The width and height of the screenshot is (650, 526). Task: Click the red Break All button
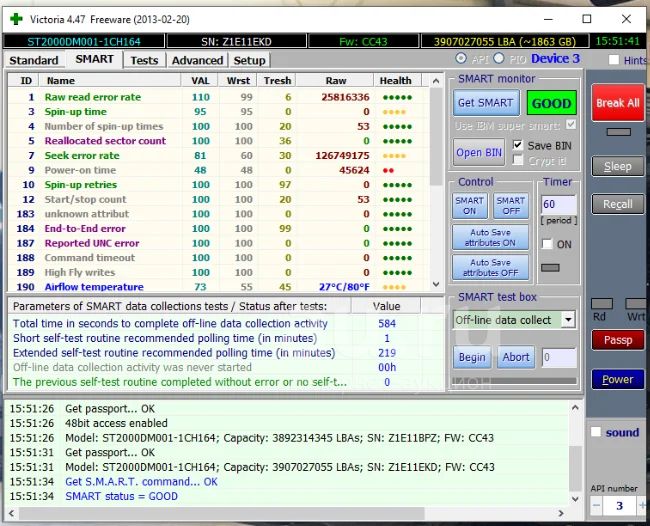pos(618,103)
